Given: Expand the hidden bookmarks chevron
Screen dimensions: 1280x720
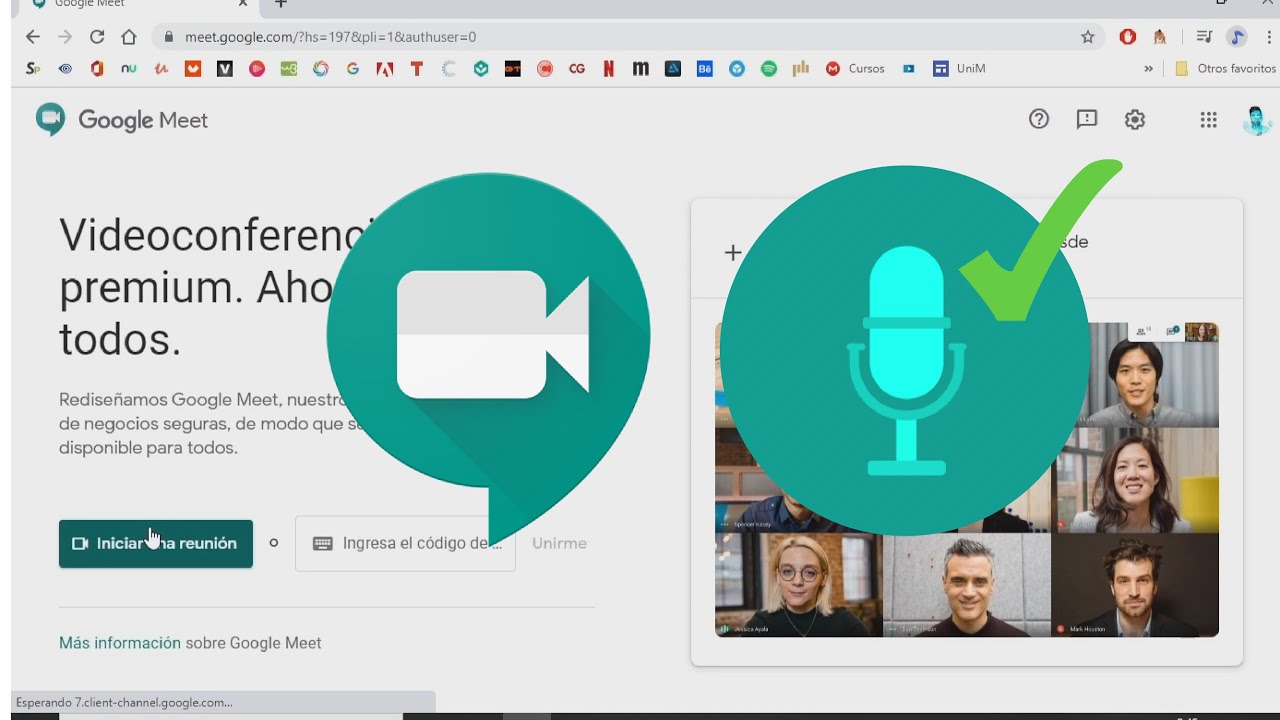Looking at the screenshot, I should coord(1148,69).
